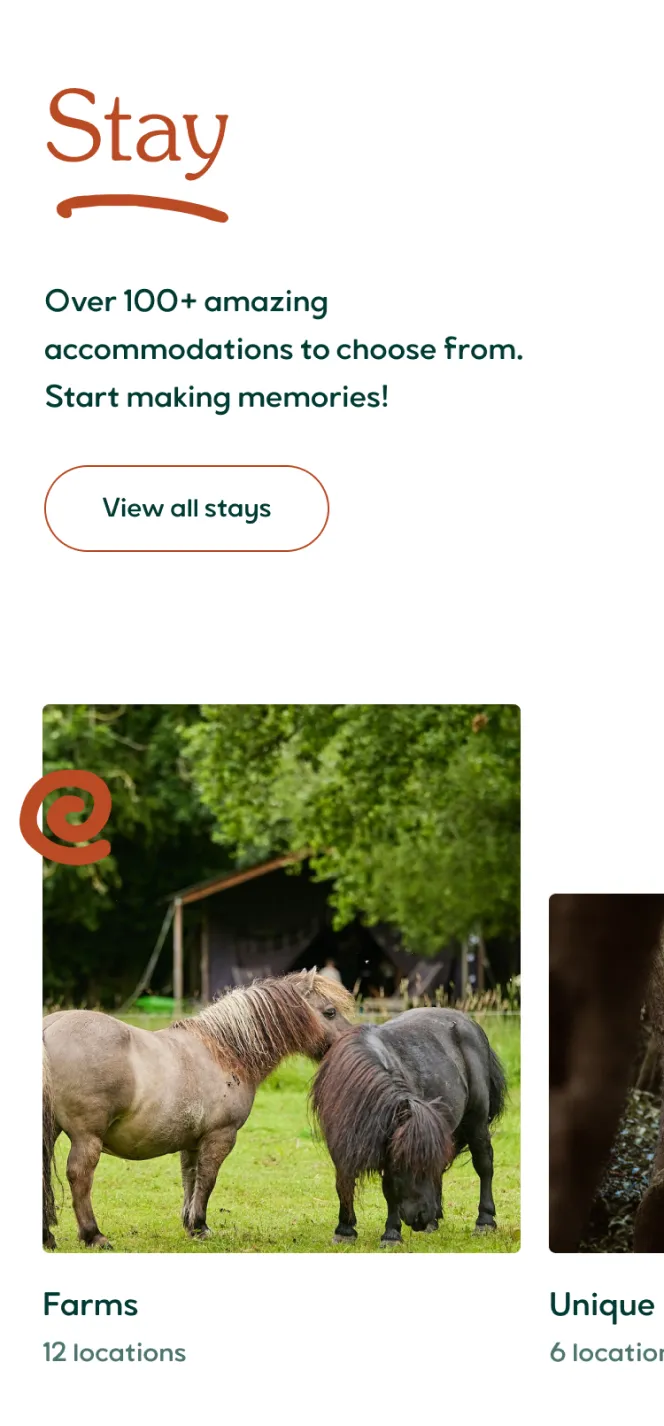The width and height of the screenshot is (664, 1426).
Task: Click the 'accommodations to choose from' text line
Action: coord(284,349)
